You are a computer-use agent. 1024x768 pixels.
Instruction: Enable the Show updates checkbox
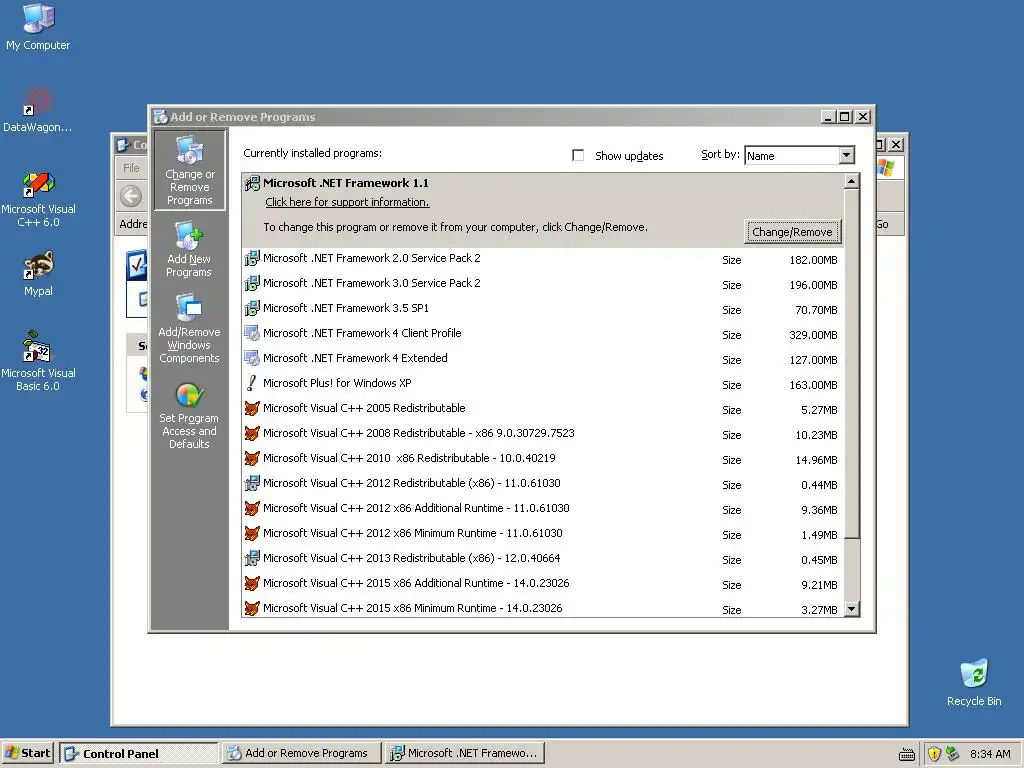[x=578, y=155]
